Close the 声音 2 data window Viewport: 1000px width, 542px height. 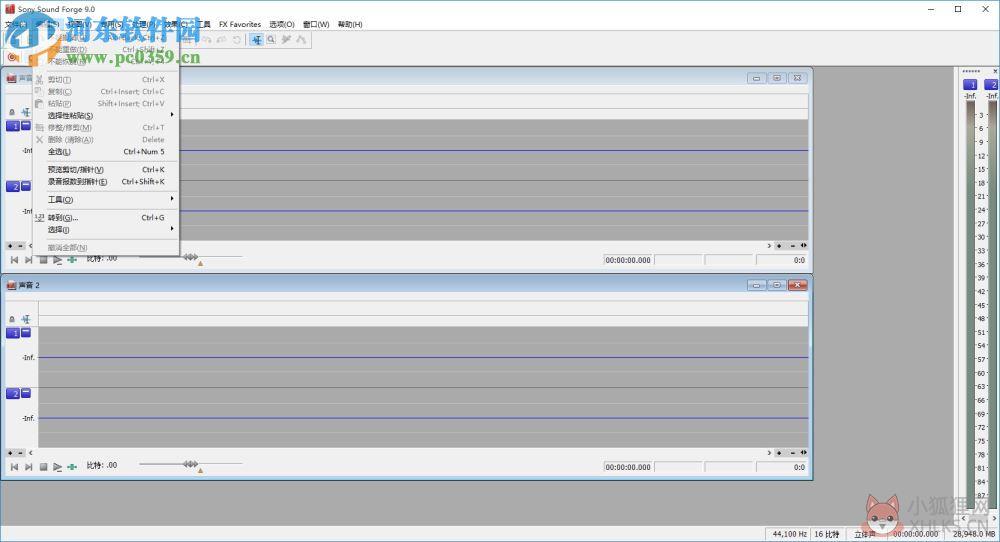pyautogui.click(x=797, y=285)
